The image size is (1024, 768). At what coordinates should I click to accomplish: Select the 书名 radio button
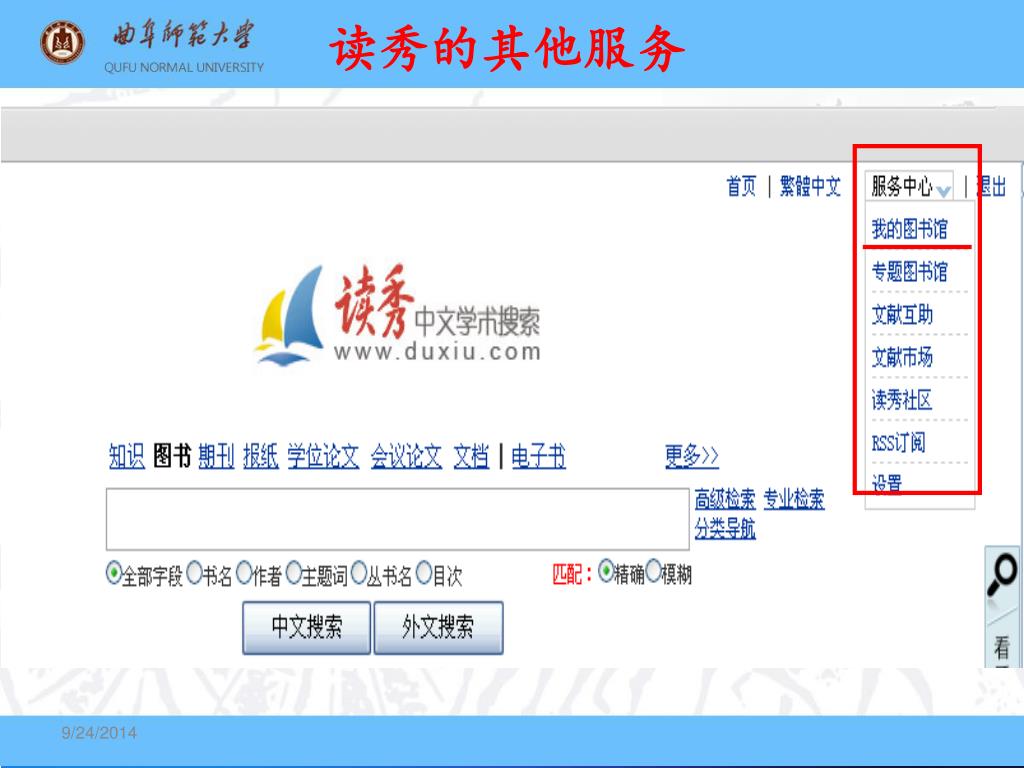[194, 573]
